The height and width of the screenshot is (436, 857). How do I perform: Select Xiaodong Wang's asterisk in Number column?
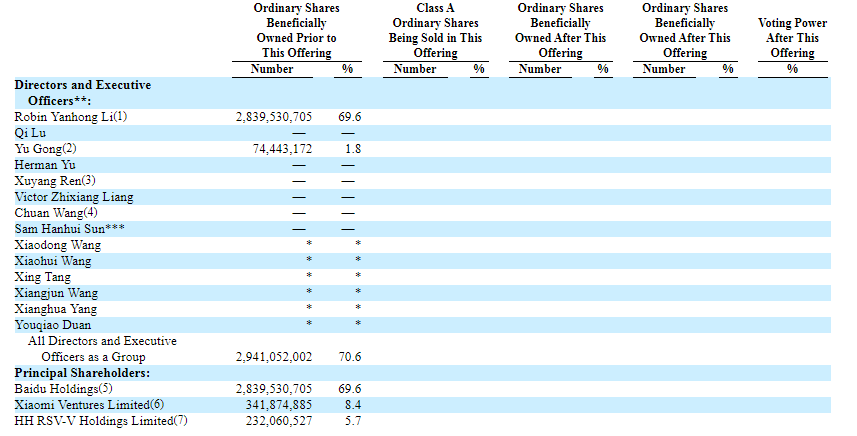pos(309,244)
